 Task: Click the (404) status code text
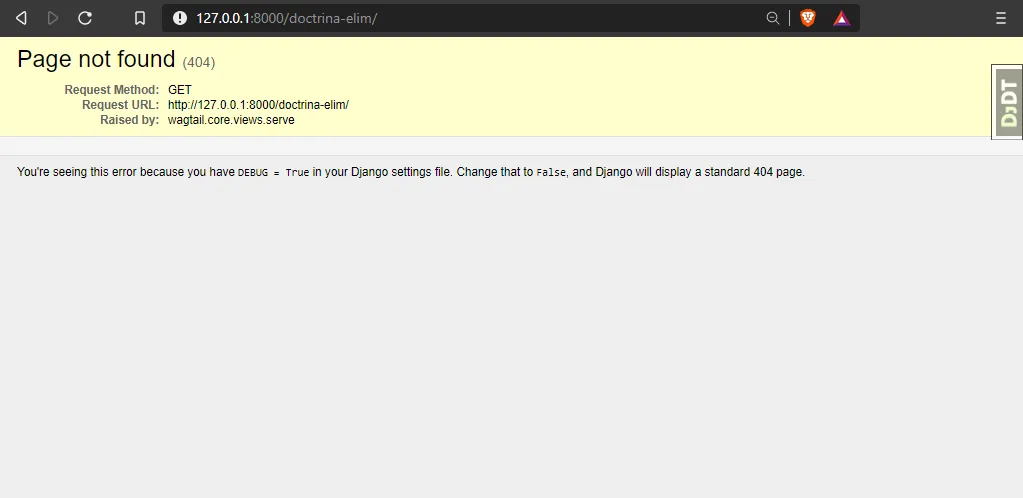pos(199,62)
